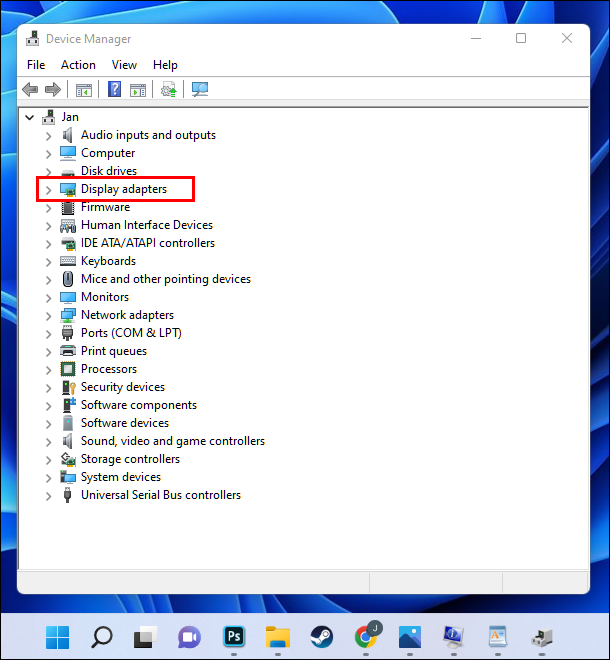
Task: Expand the Monitors category
Action: tap(49, 298)
